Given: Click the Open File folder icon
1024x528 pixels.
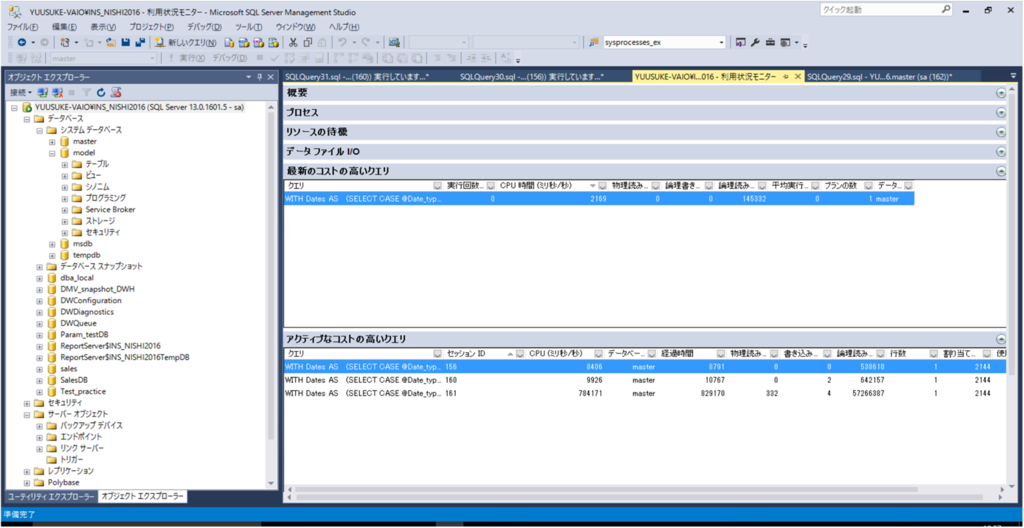Looking at the screenshot, I should [110, 42].
